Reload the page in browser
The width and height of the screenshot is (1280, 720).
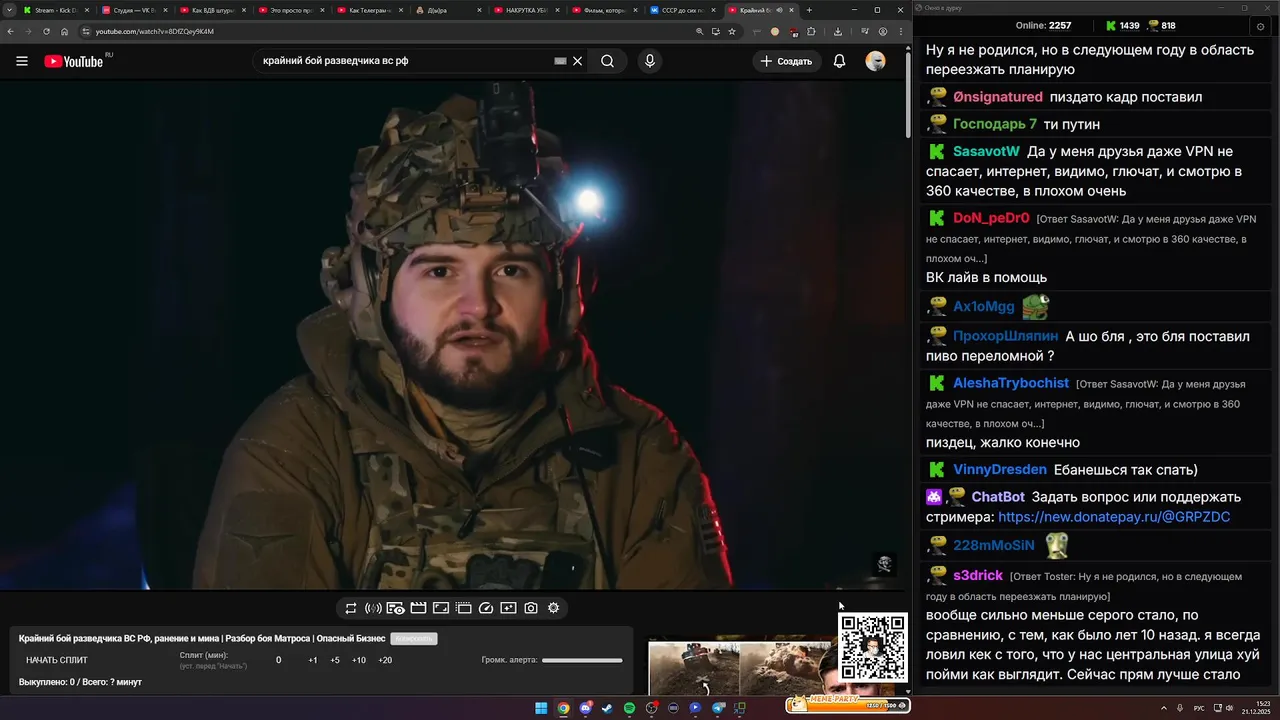[46, 31]
